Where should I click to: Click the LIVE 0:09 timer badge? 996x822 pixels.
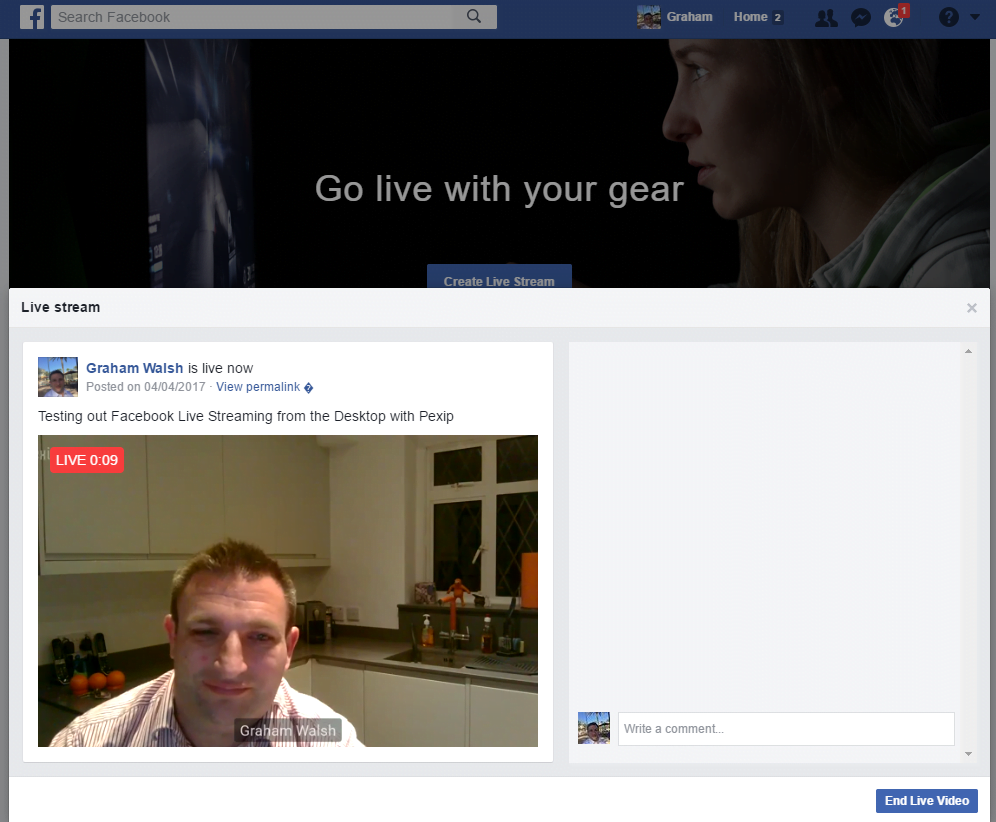(87, 460)
